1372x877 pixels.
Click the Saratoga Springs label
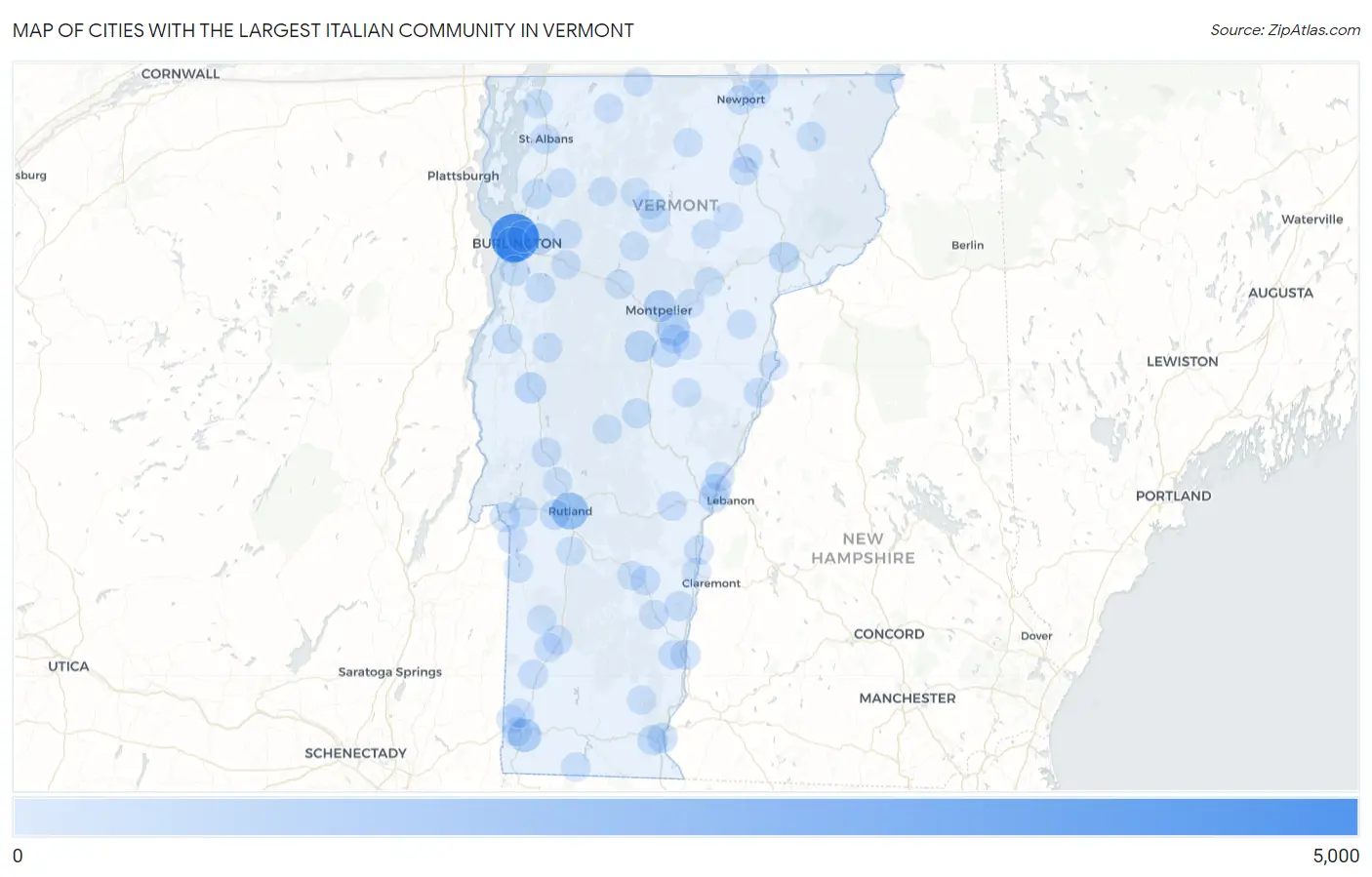(x=390, y=672)
